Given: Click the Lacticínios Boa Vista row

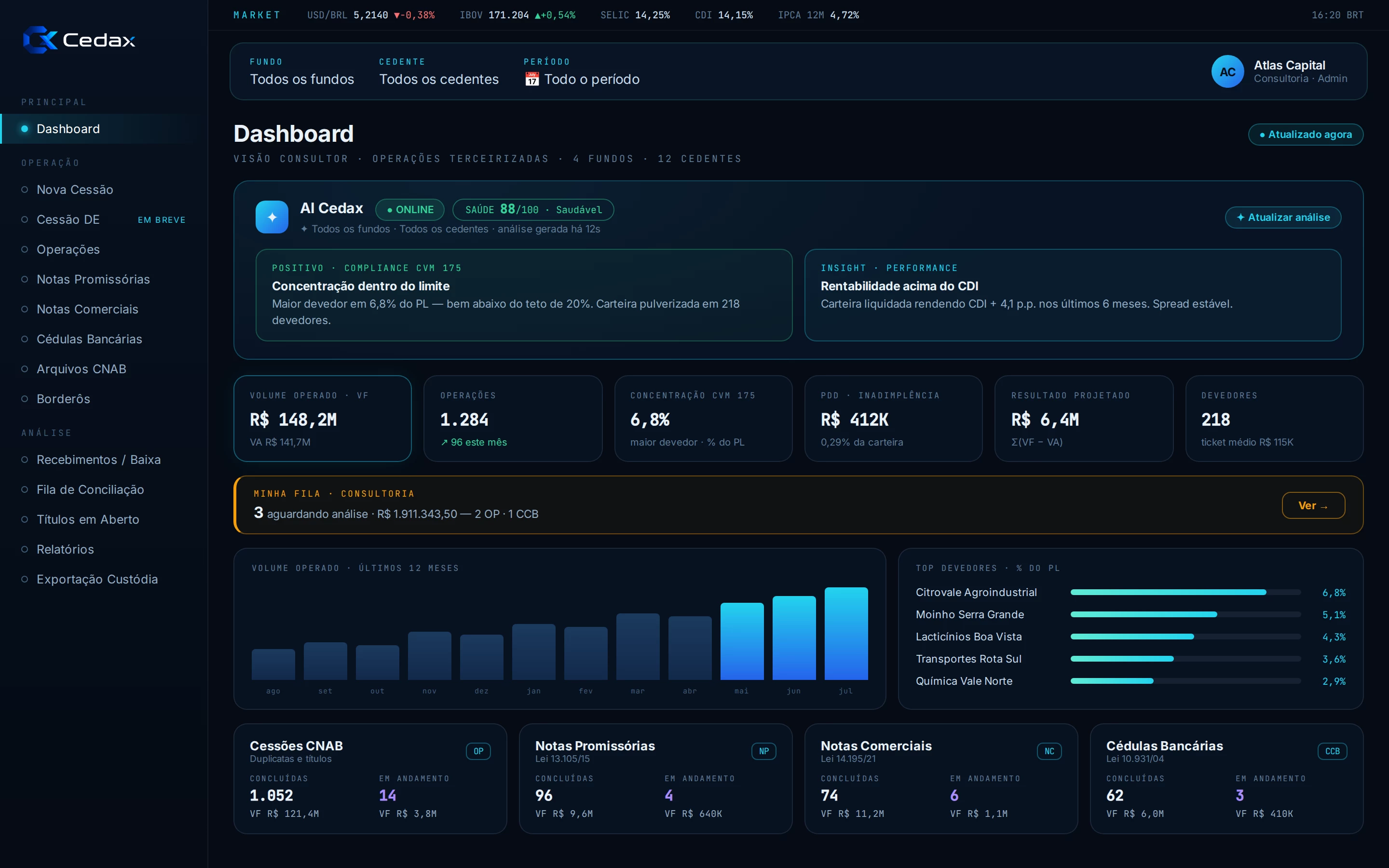Looking at the screenshot, I should pyautogui.click(x=1130, y=637).
